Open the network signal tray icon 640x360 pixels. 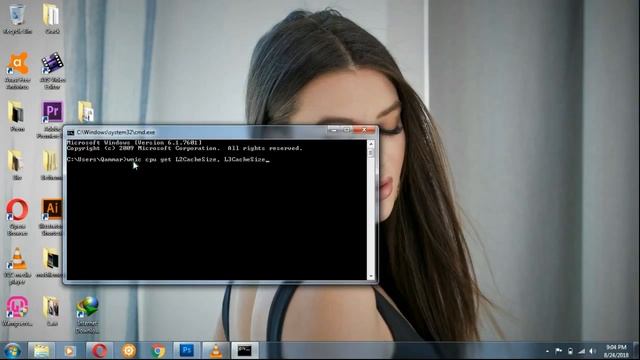tap(582, 351)
